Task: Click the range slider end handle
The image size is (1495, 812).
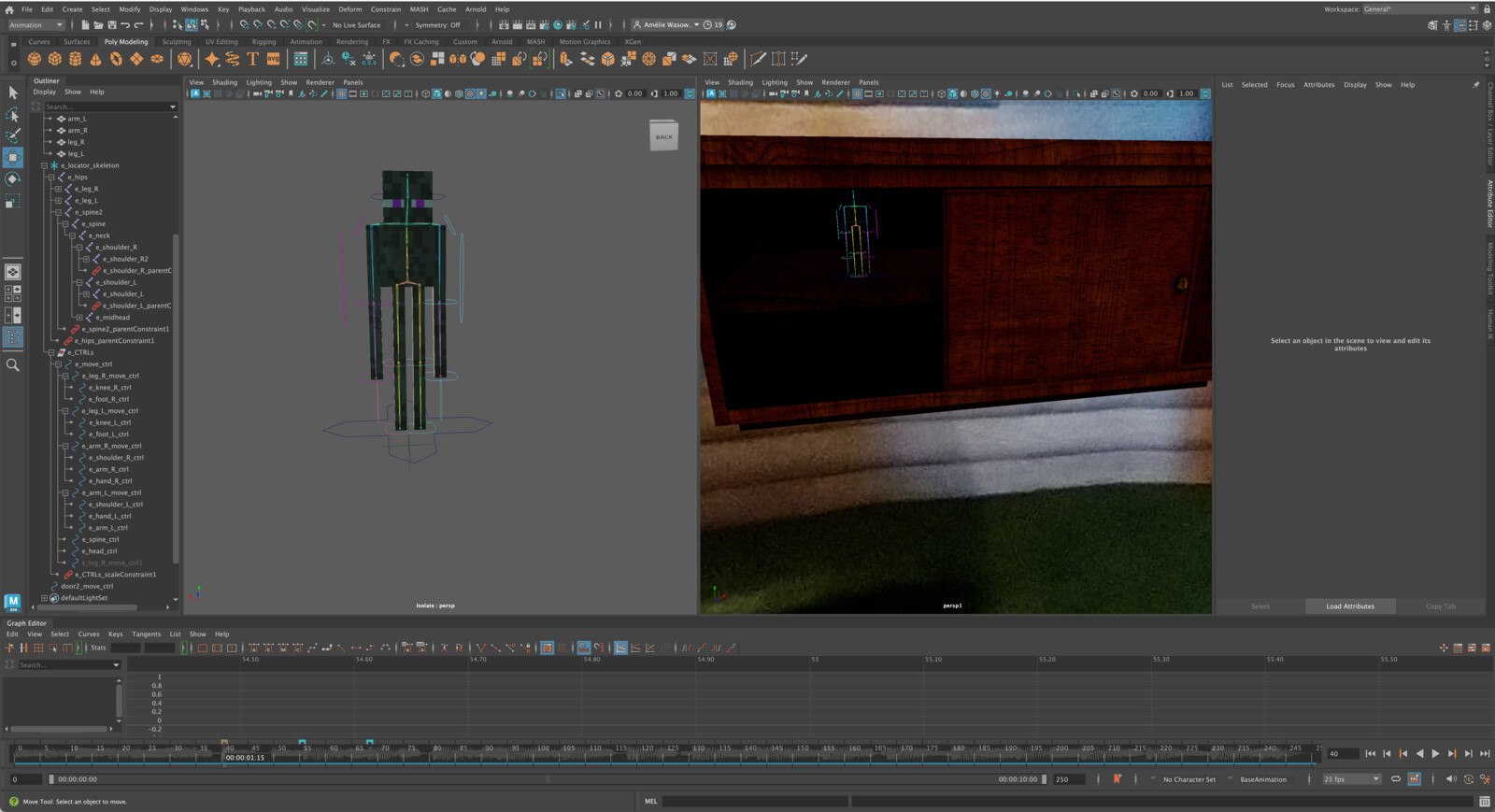Action: tap(1045, 778)
